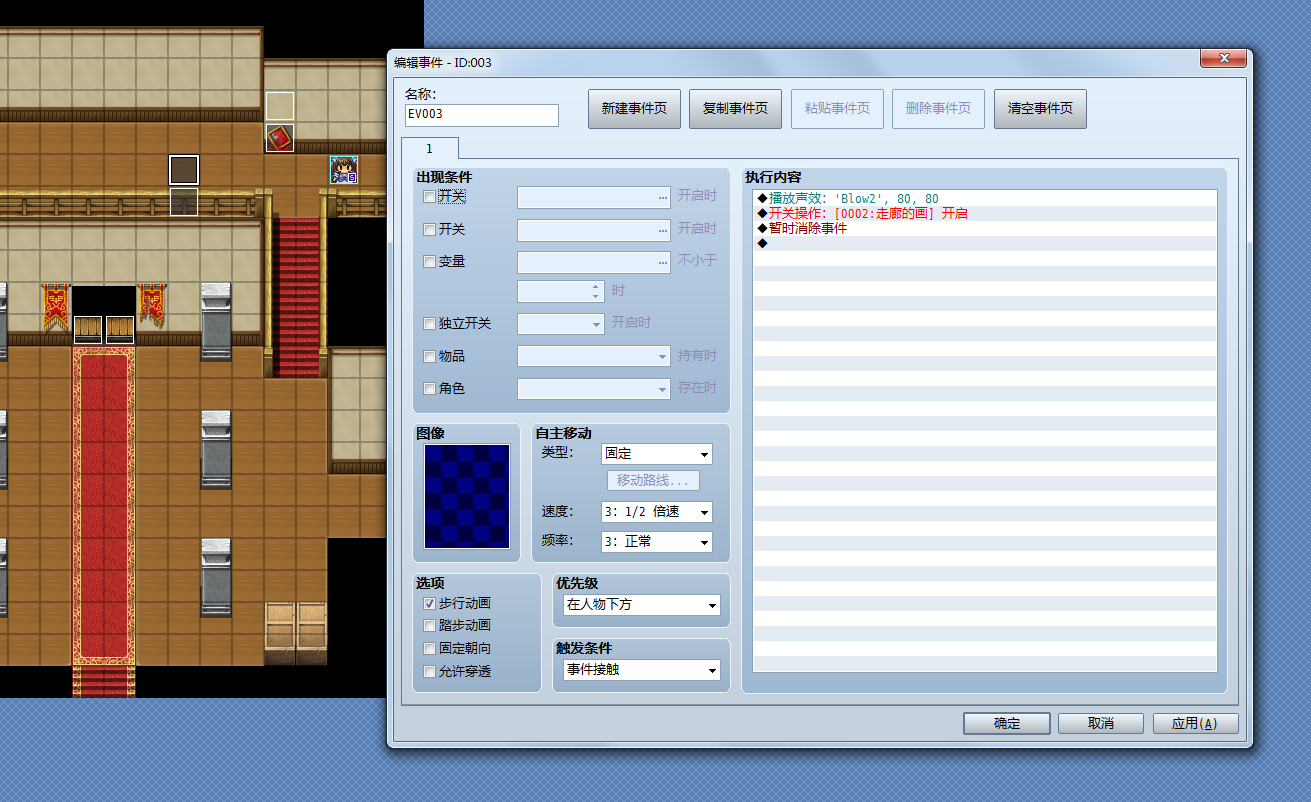The width and height of the screenshot is (1311, 802).
Task: Select the 开关操作 [0002:走廊的画] command line
Action: [985, 214]
